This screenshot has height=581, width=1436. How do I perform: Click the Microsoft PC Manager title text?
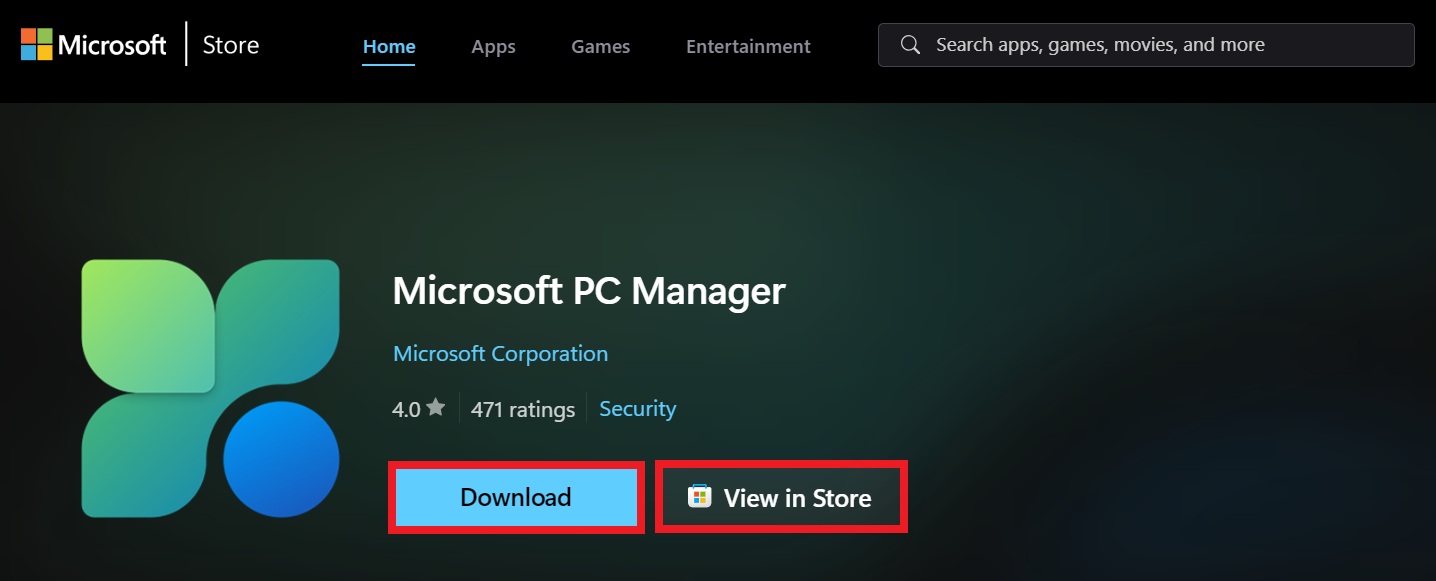coord(590,291)
